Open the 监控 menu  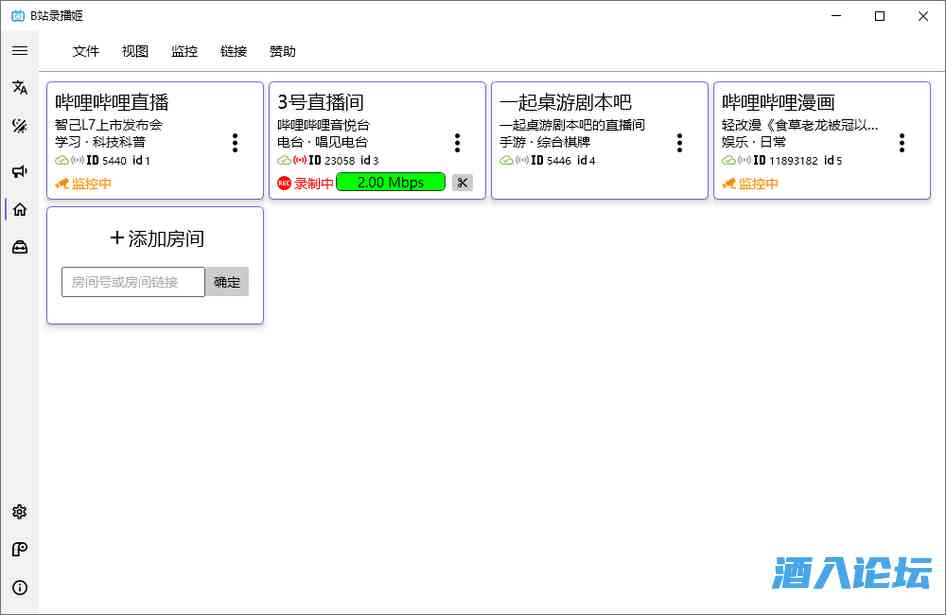pos(184,51)
